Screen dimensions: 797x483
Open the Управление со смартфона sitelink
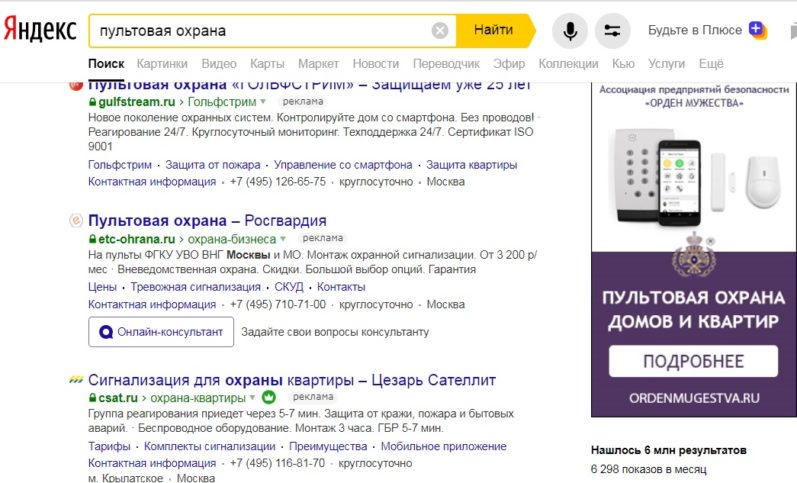[x=343, y=165]
